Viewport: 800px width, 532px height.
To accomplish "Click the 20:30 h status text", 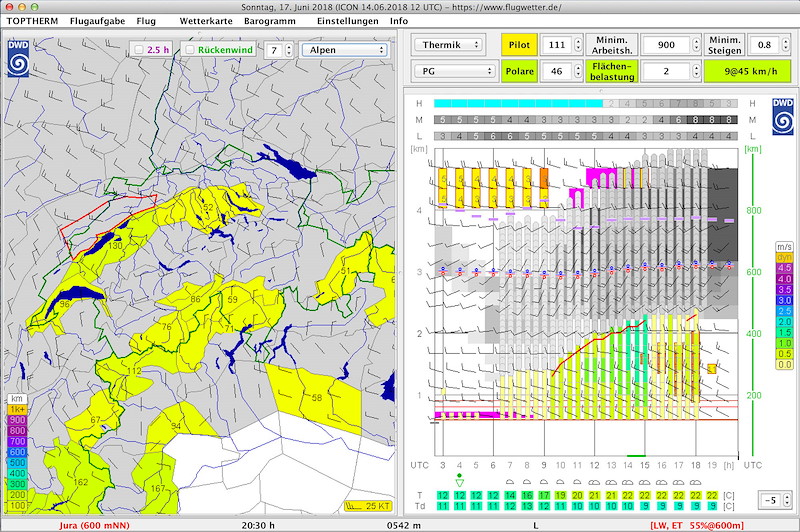I will click(258, 525).
